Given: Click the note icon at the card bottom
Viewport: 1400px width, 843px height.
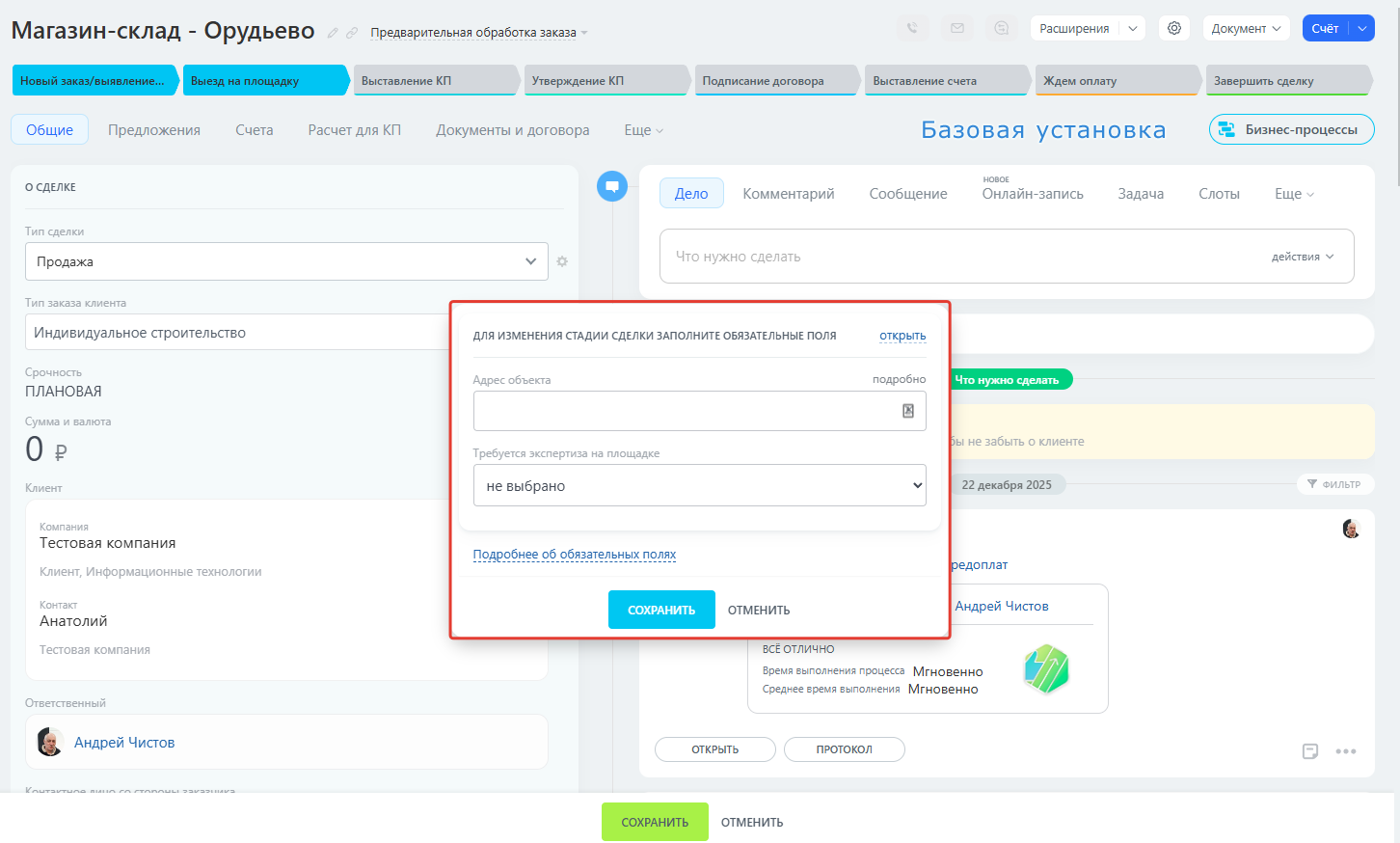Looking at the screenshot, I should tap(1310, 751).
